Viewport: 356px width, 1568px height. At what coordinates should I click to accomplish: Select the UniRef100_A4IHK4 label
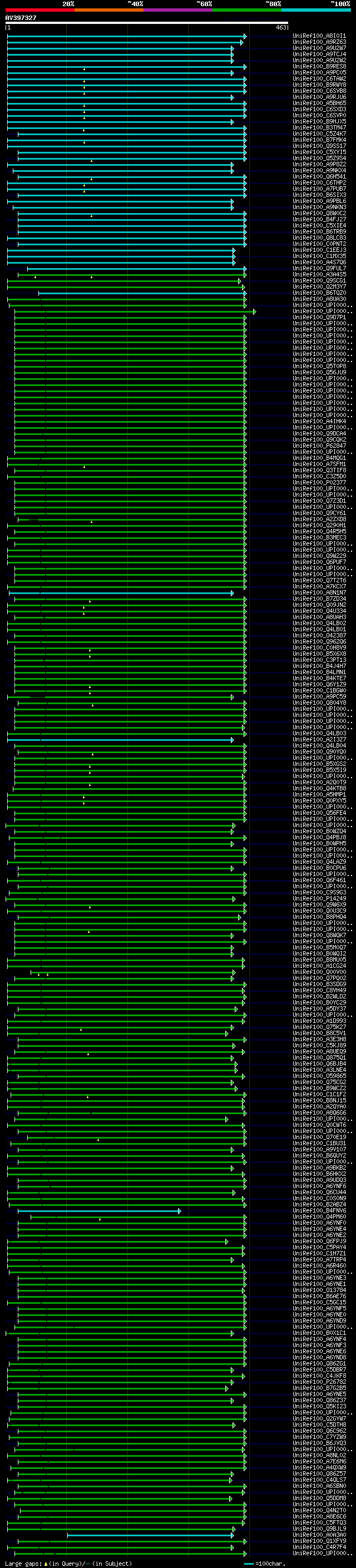319,421
